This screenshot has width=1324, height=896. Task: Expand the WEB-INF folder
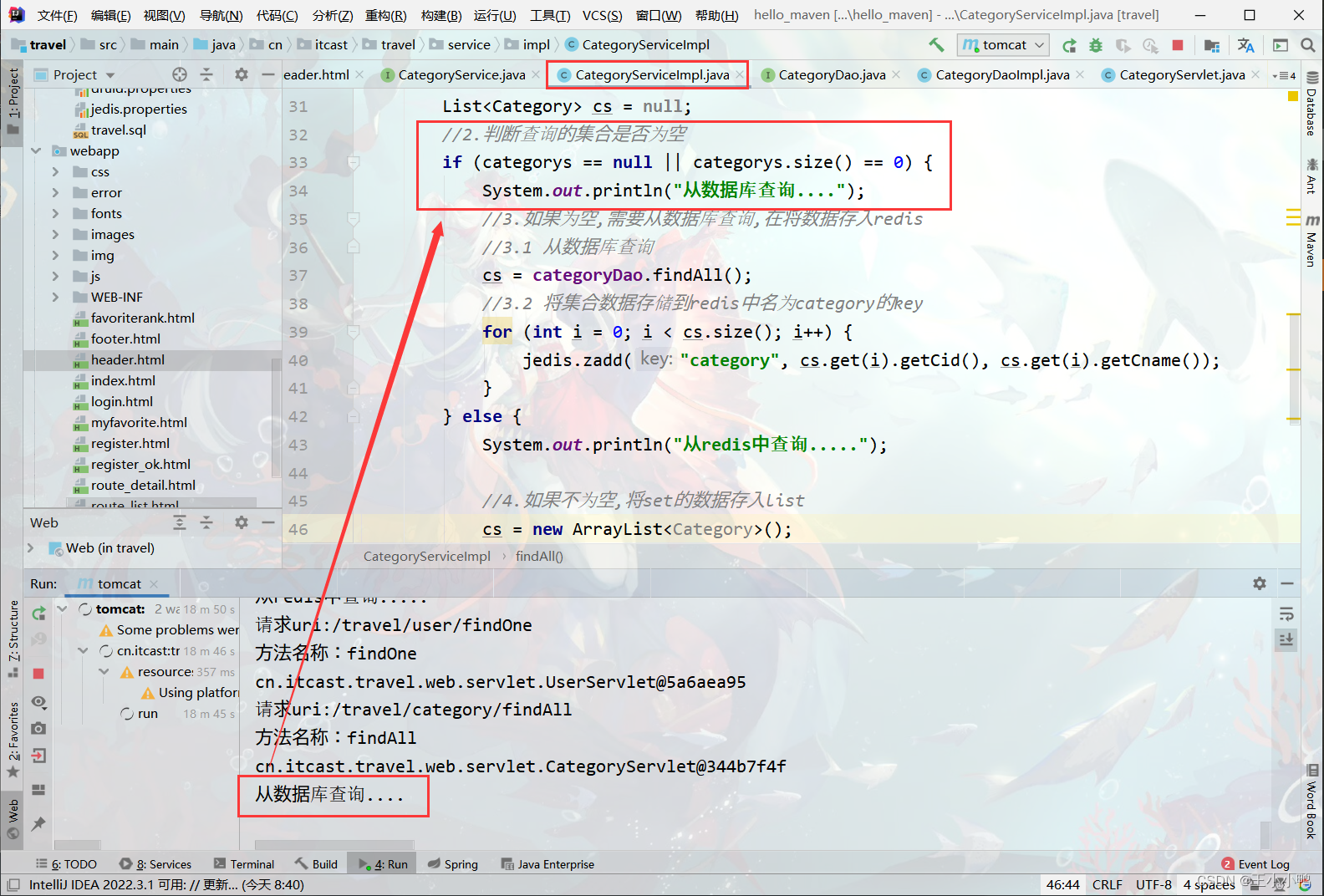point(56,298)
